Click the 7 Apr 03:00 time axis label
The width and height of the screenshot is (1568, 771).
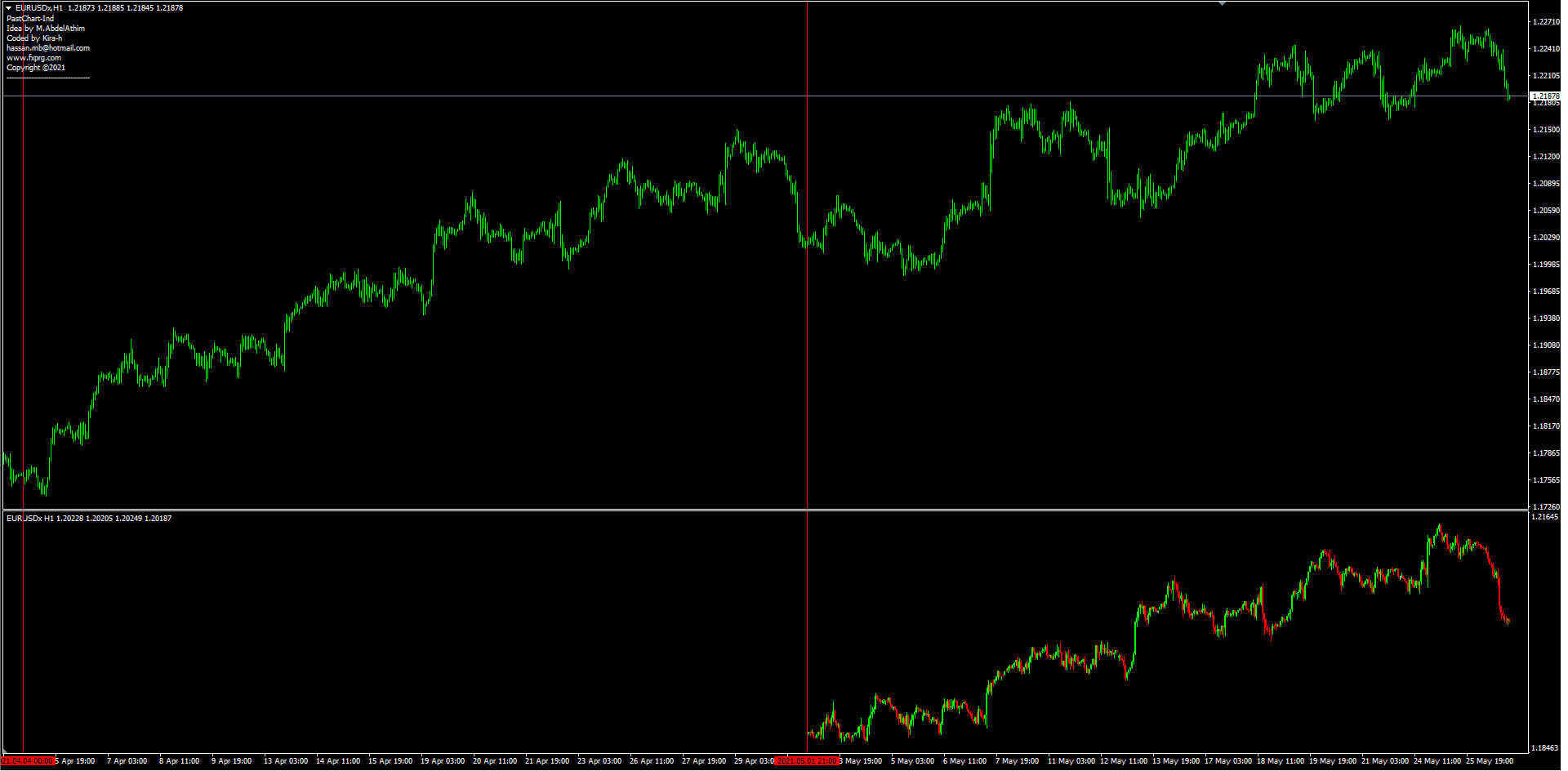[127, 761]
